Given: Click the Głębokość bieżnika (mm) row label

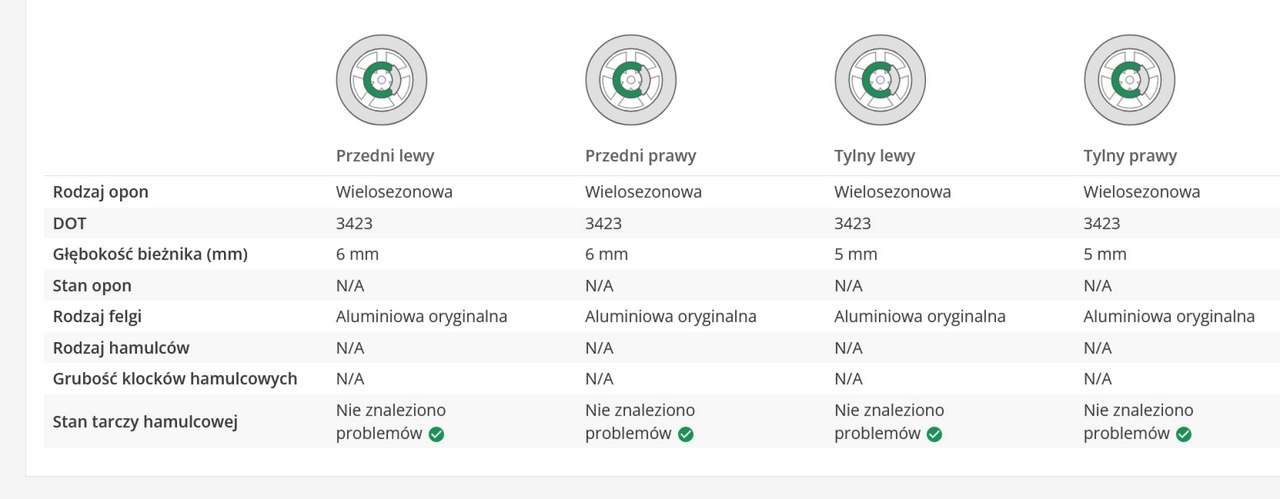Looking at the screenshot, I should point(150,254).
